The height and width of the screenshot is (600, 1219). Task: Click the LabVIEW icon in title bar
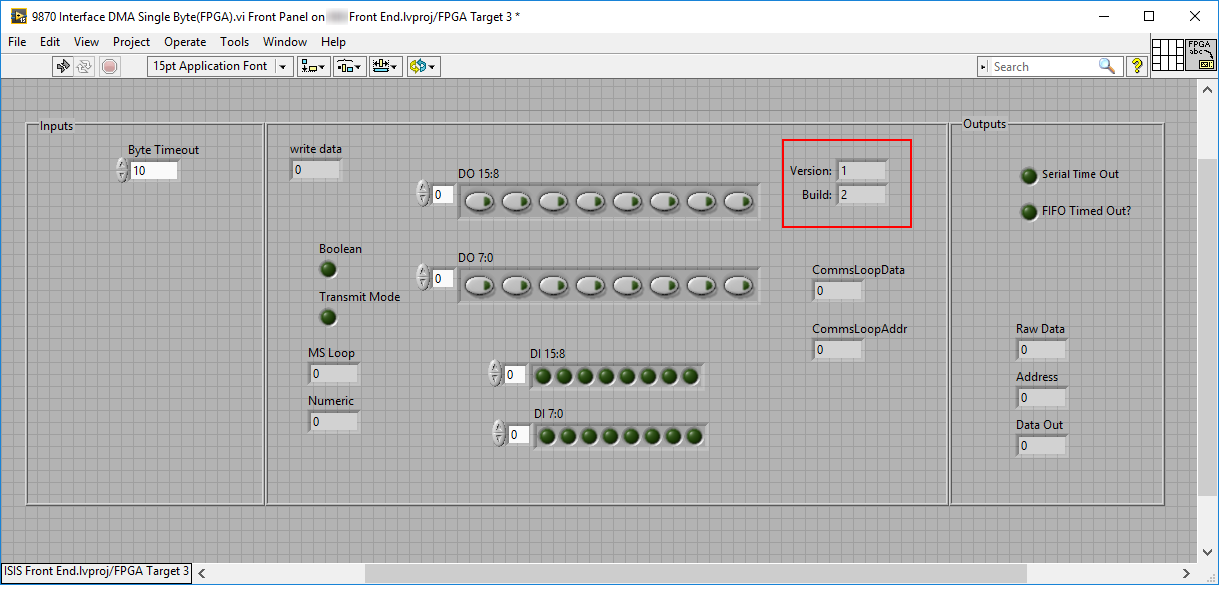point(17,16)
